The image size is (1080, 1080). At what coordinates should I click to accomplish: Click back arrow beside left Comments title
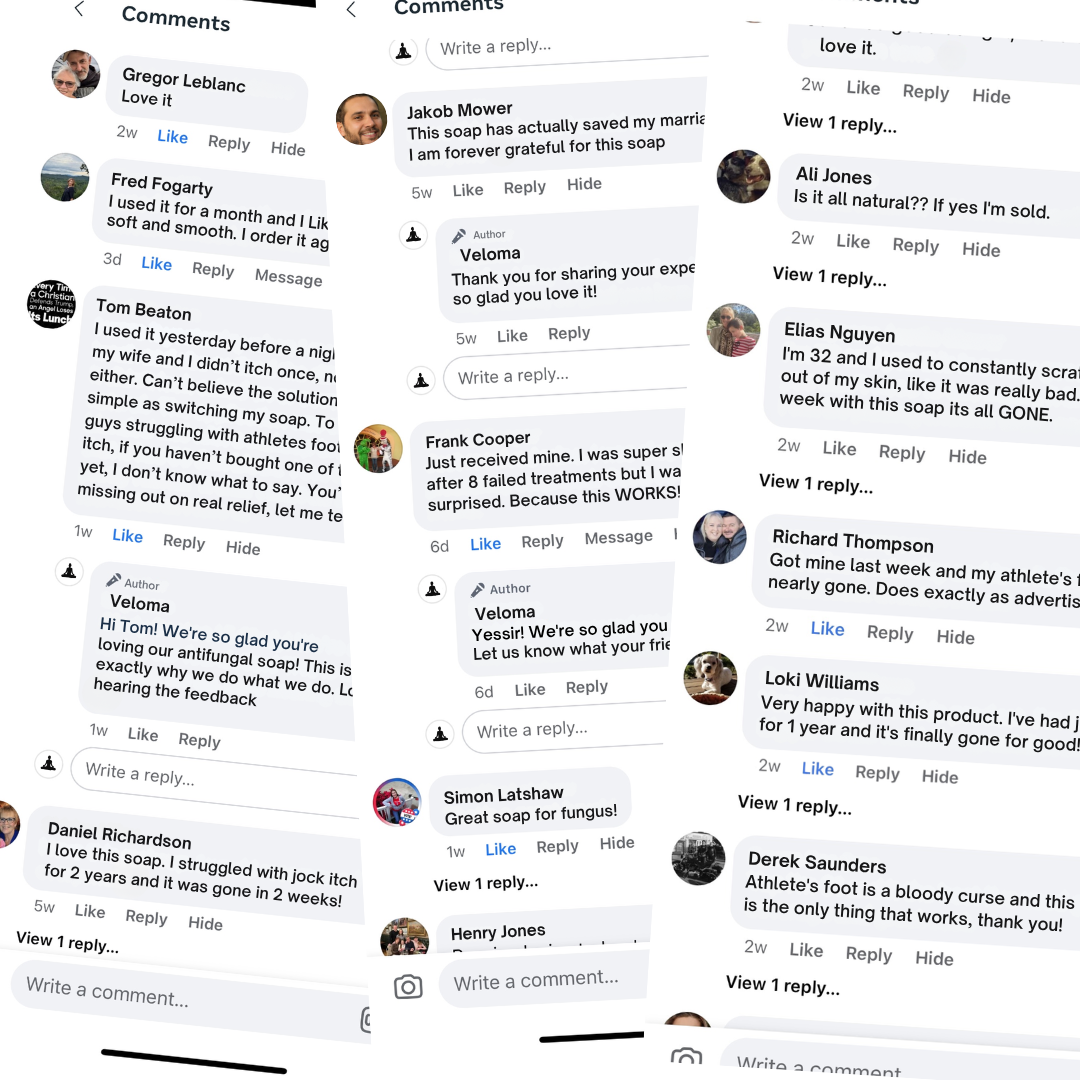[x=80, y=10]
